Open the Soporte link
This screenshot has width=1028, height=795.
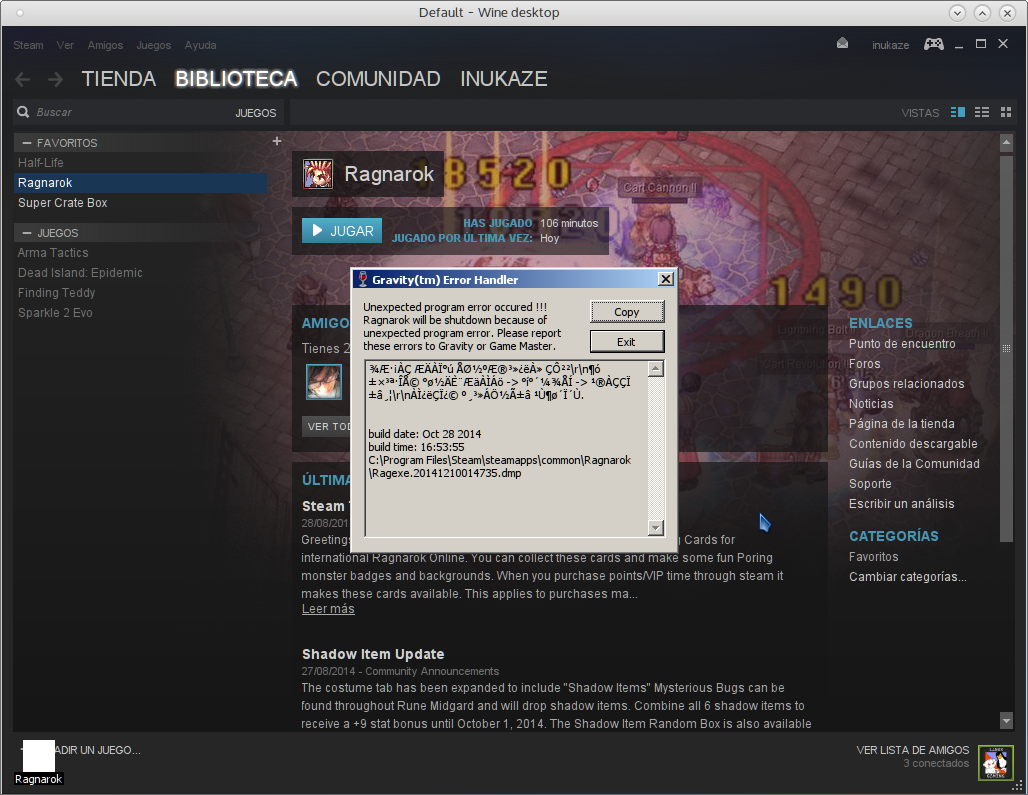tap(870, 484)
